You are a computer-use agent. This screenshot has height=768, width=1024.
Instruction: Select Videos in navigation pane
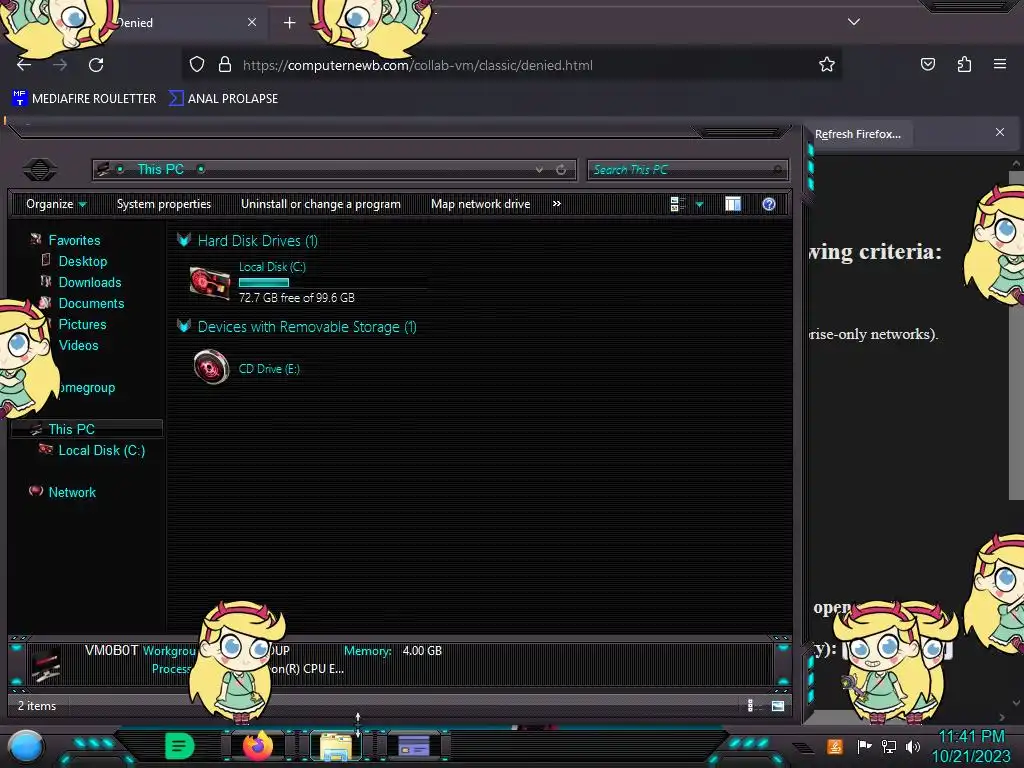[78, 345]
